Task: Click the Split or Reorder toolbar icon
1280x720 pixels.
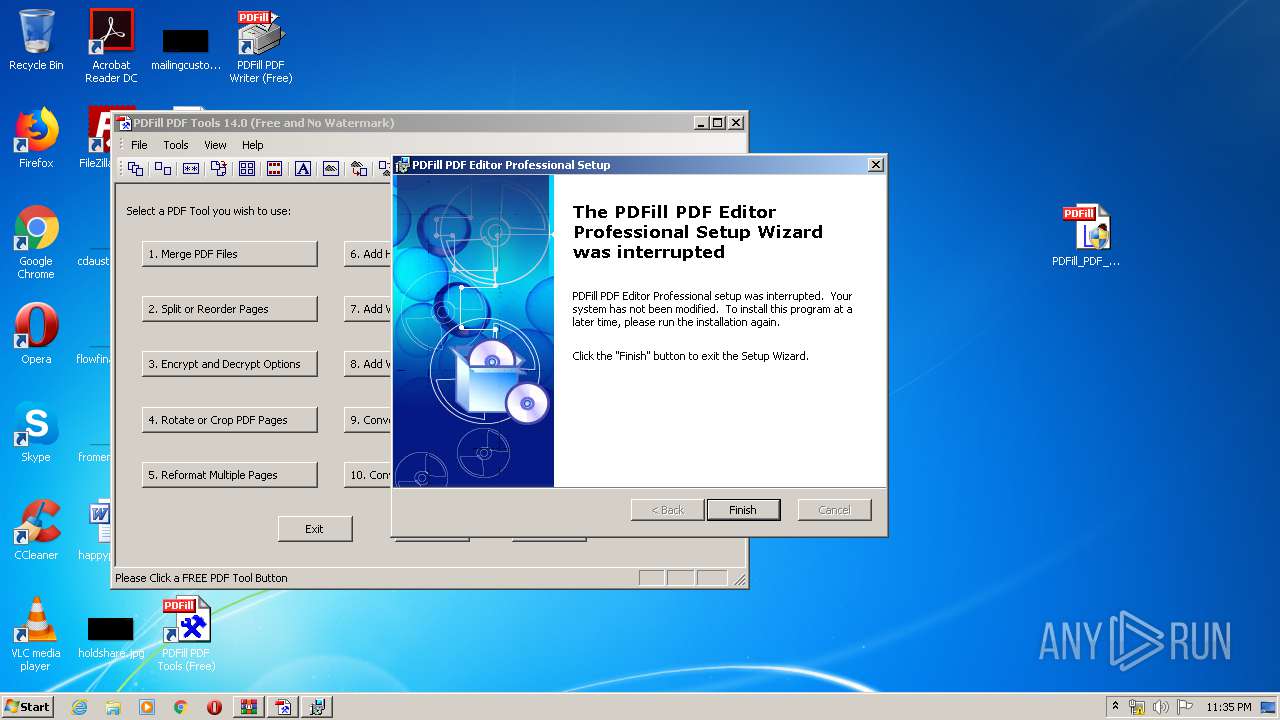Action: [x=163, y=169]
